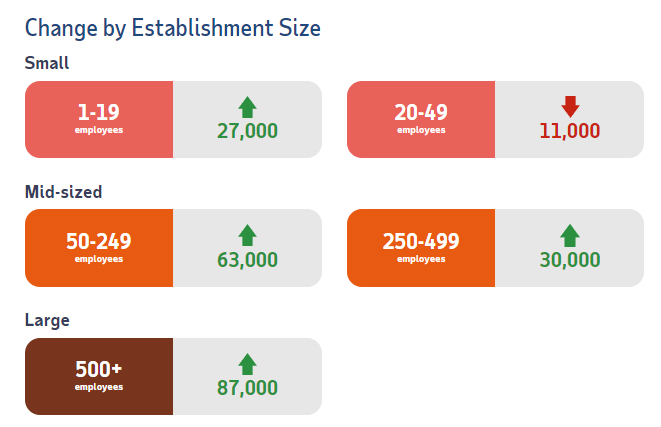Click the red 11,000 value

570,131
